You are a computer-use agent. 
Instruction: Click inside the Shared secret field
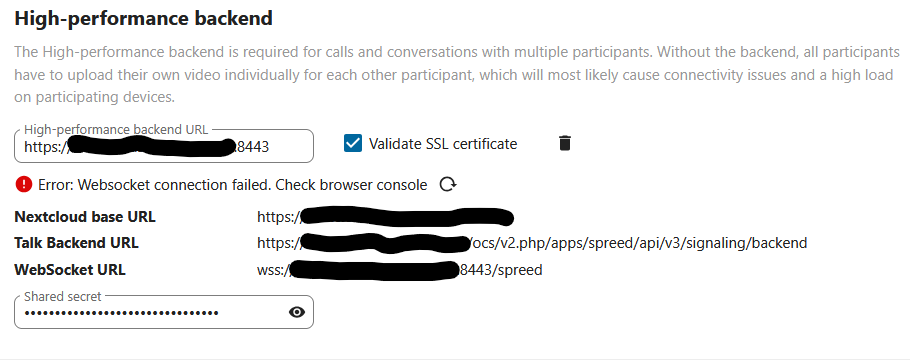point(164,312)
